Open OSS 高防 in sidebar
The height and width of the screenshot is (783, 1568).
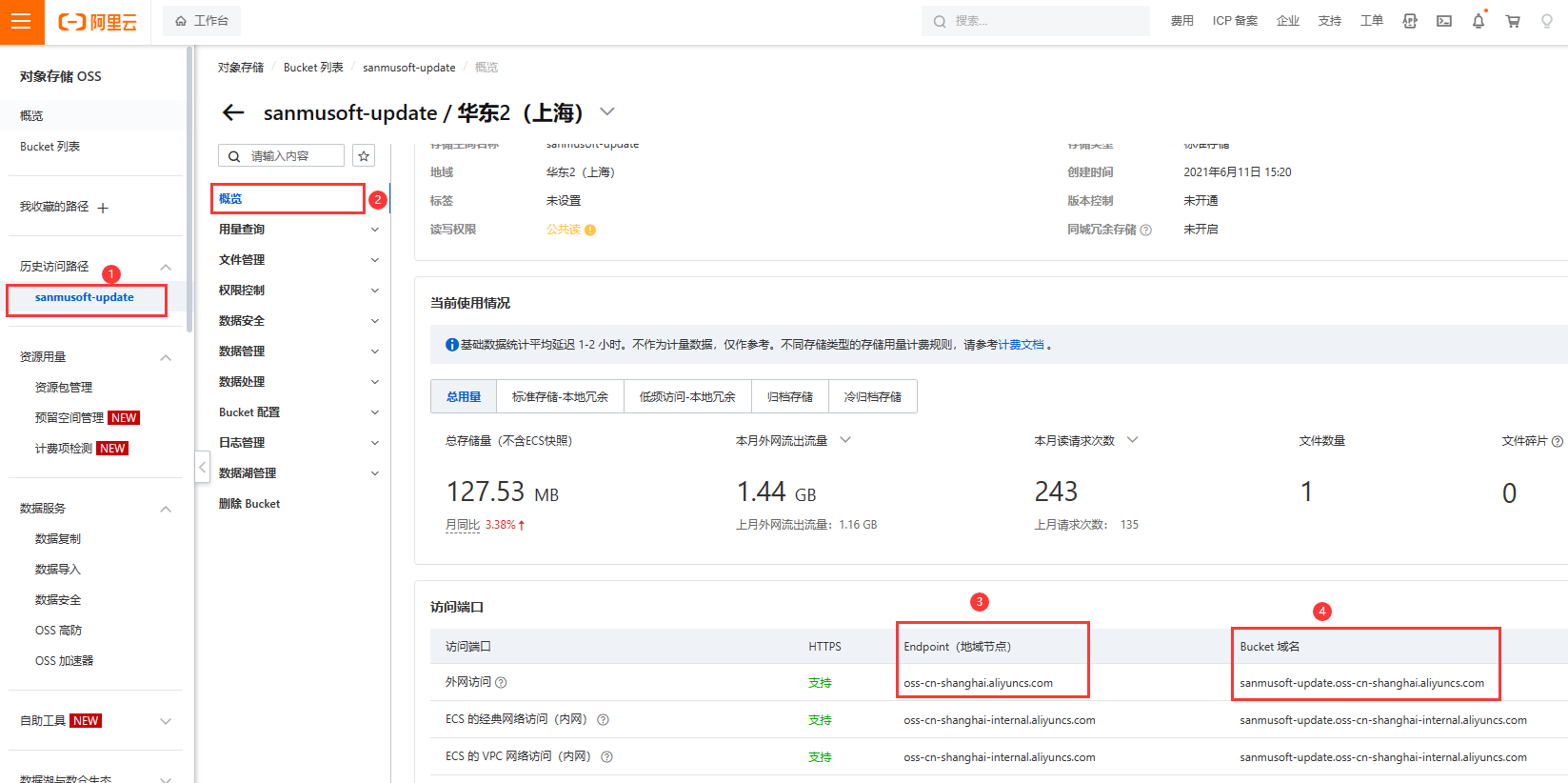[x=58, y=631]
